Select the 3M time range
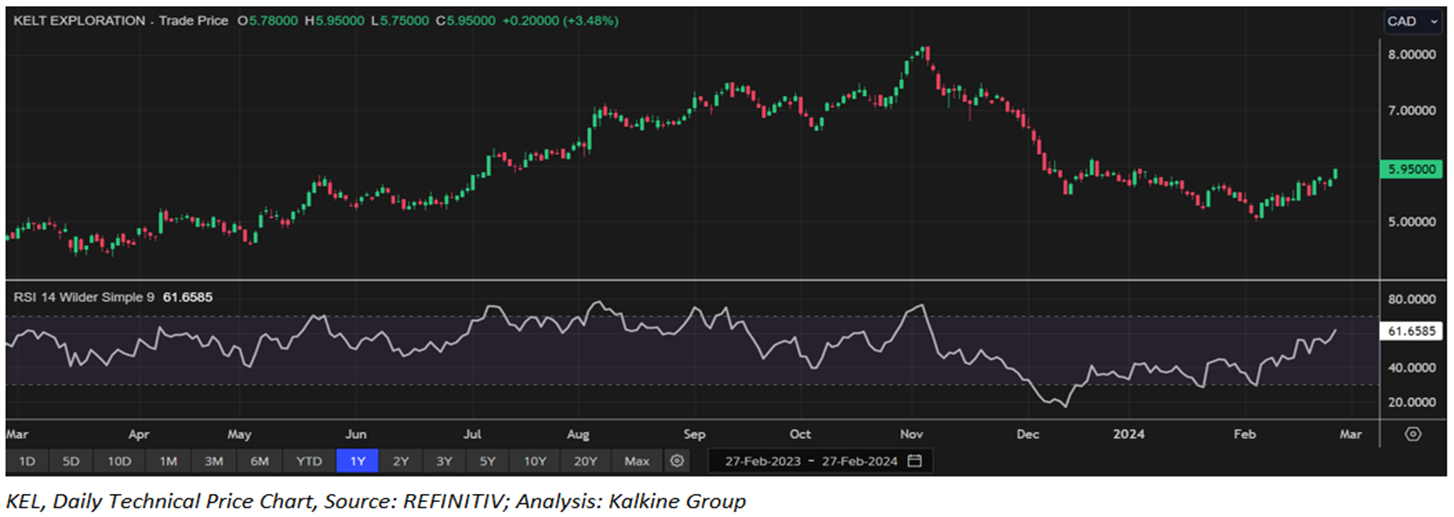This screenshot has height=517, width=1454. 213,461
